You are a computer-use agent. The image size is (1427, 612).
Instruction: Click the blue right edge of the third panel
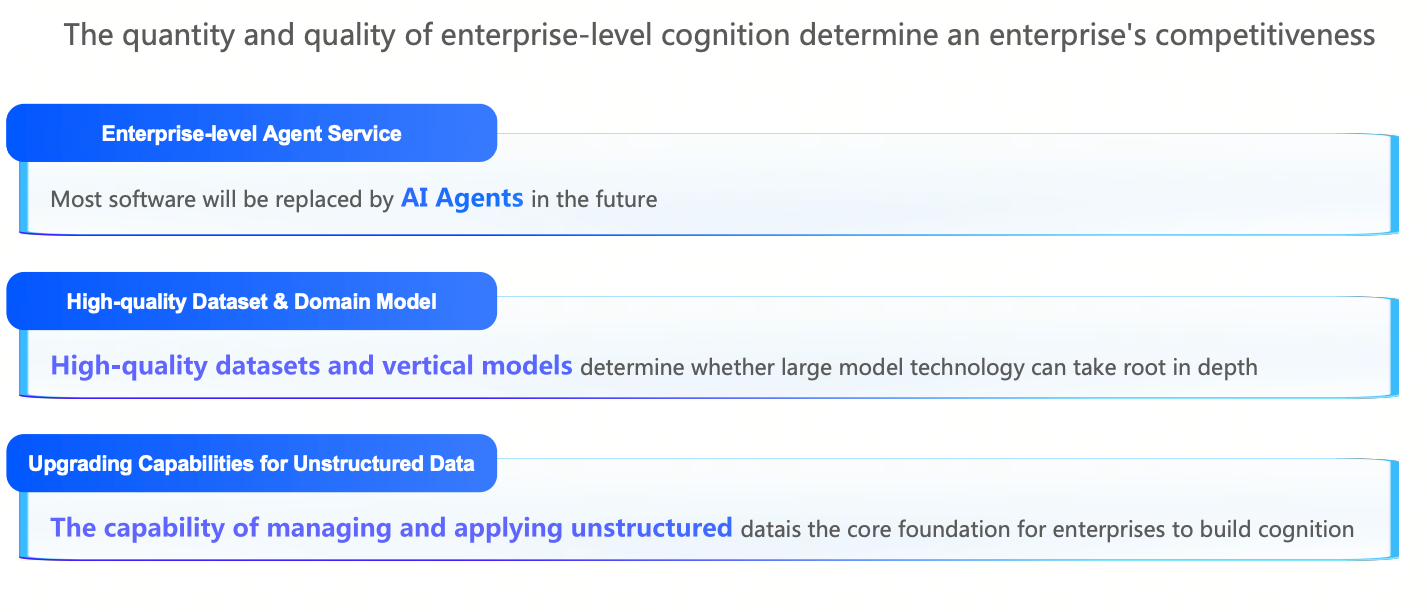pyautogui.click(x=1394, y=510)
